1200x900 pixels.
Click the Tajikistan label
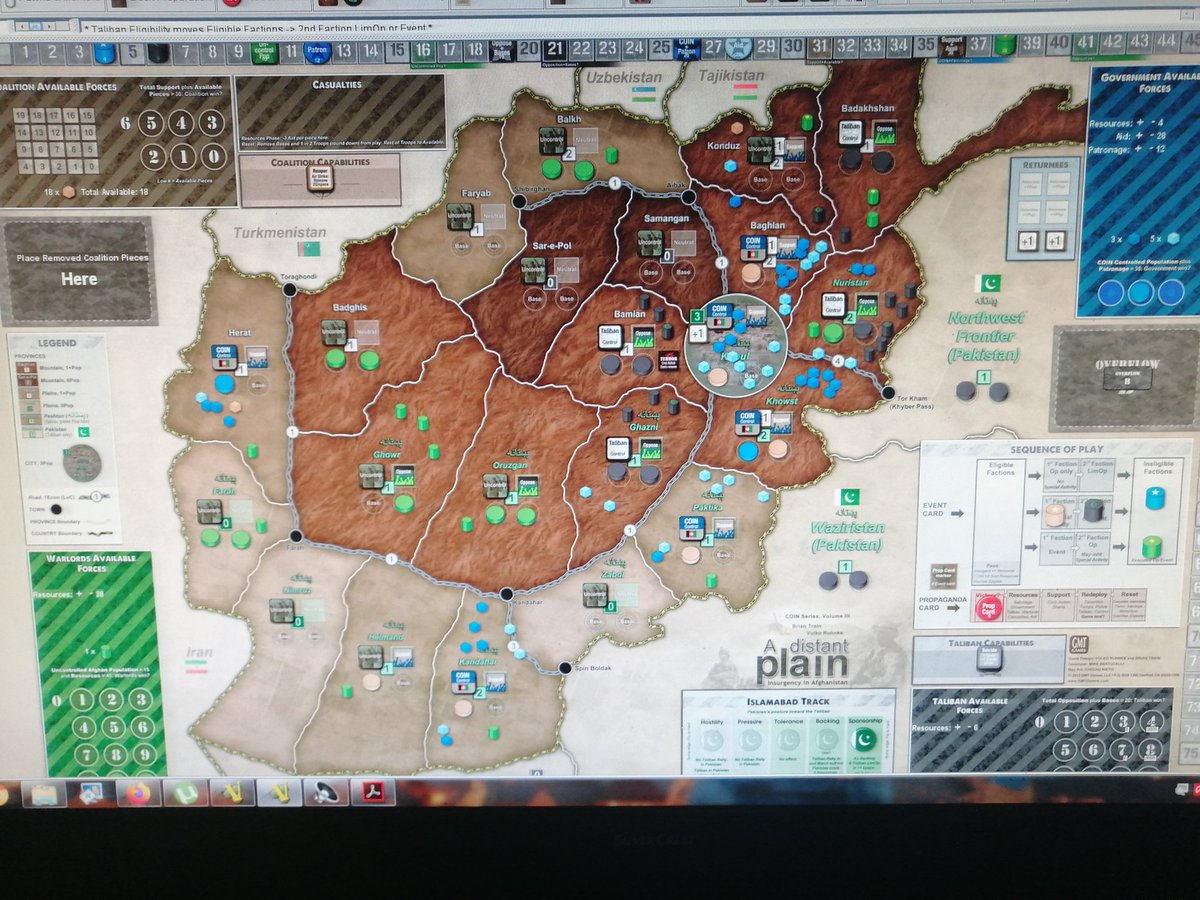click(x=732, y=75)
